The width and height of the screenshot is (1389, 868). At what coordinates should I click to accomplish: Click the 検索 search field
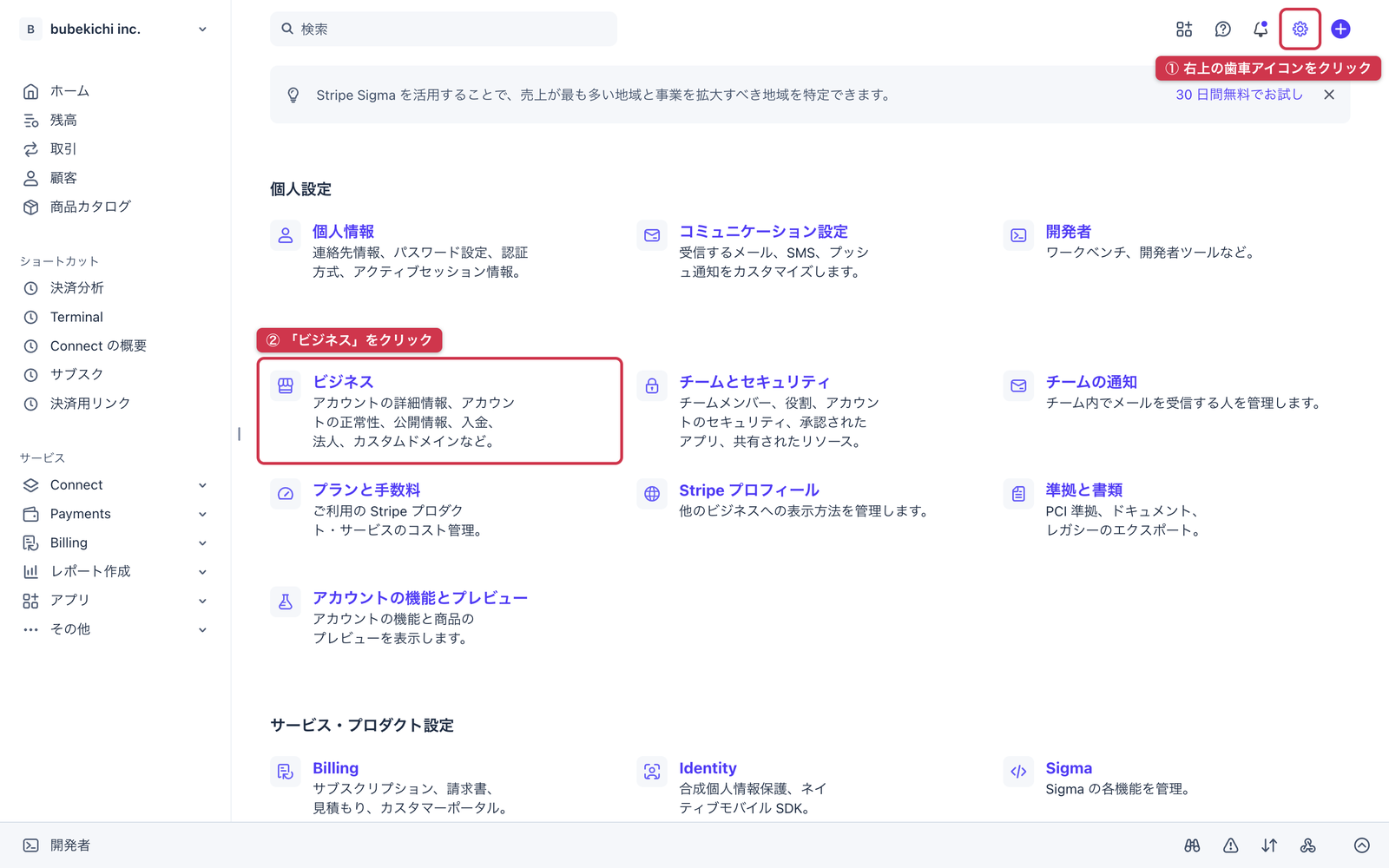[x=444, y=29]
